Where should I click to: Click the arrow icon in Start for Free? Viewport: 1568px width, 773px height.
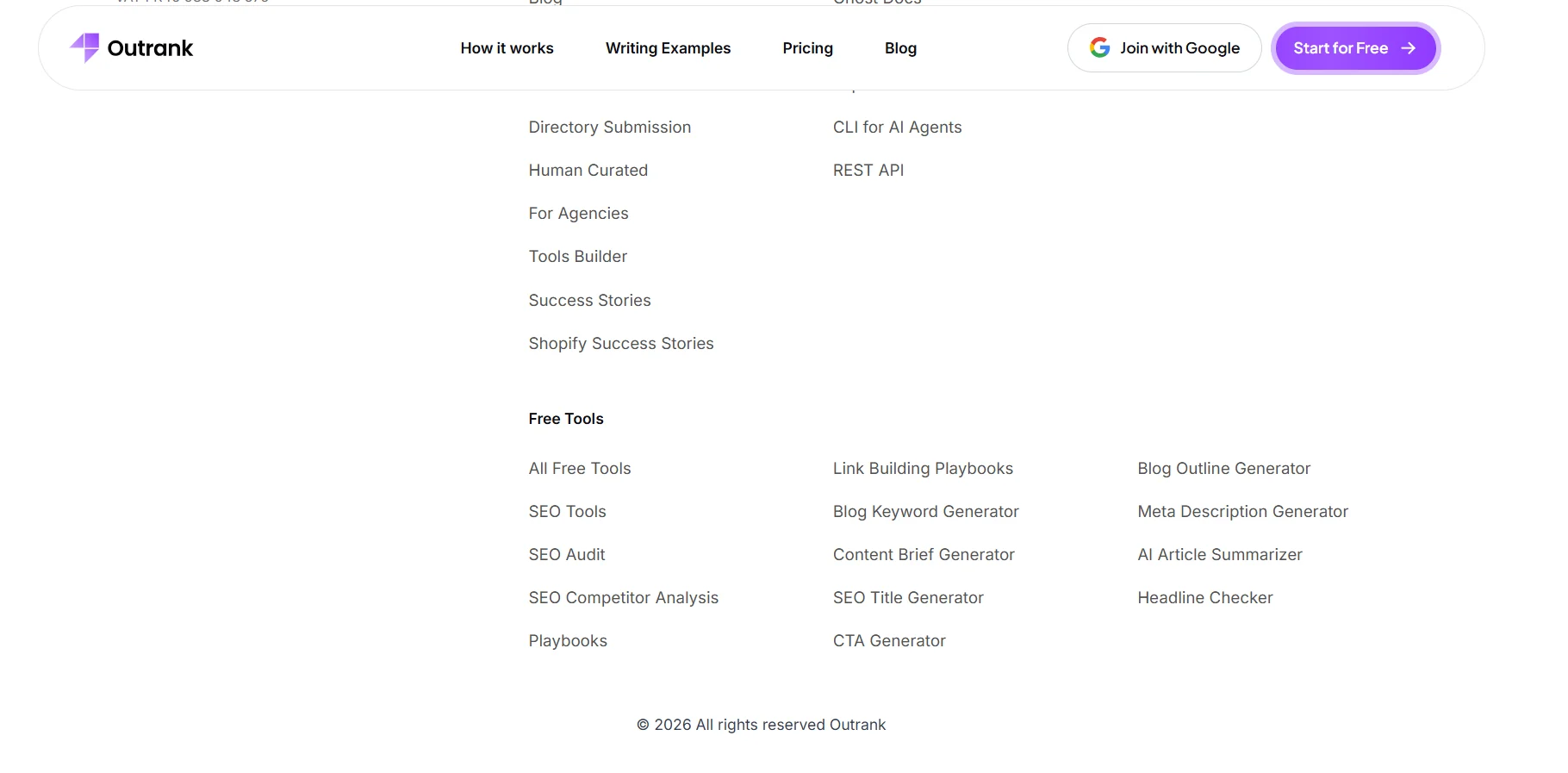(x=1408, y=48)
